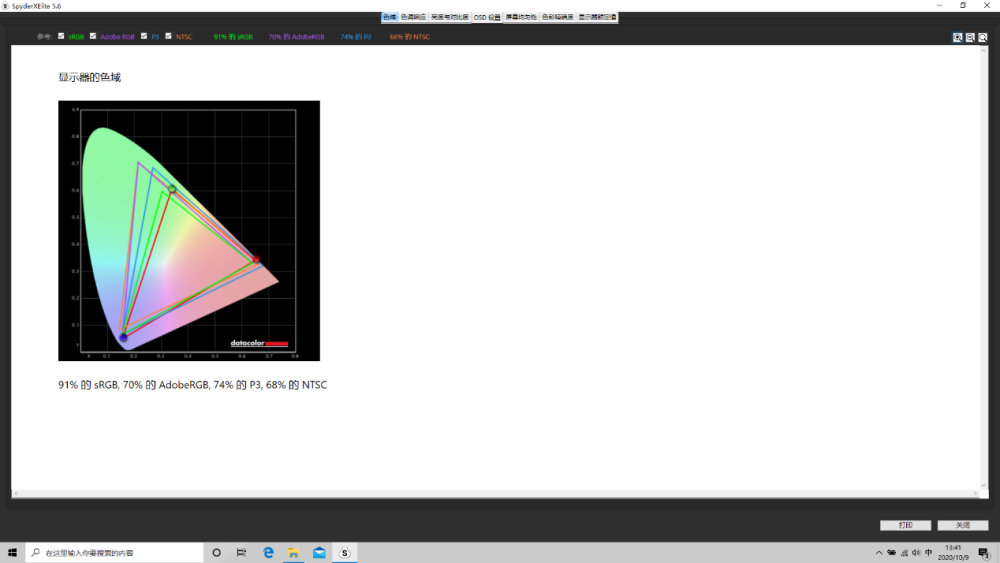The width and height of the screenshot is (1000, 563).
Task: Click the taskbar search box
Action: pos(115,553)
